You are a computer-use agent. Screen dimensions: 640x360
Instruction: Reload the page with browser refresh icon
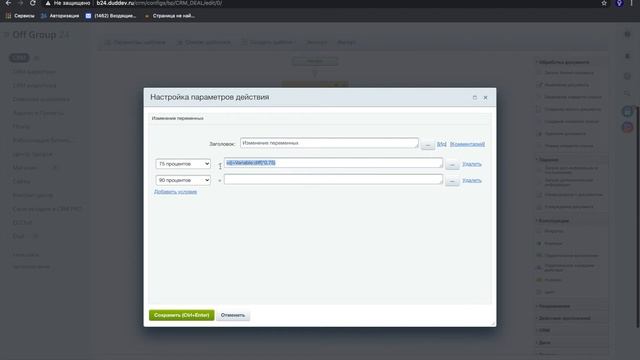coord(33,3)
